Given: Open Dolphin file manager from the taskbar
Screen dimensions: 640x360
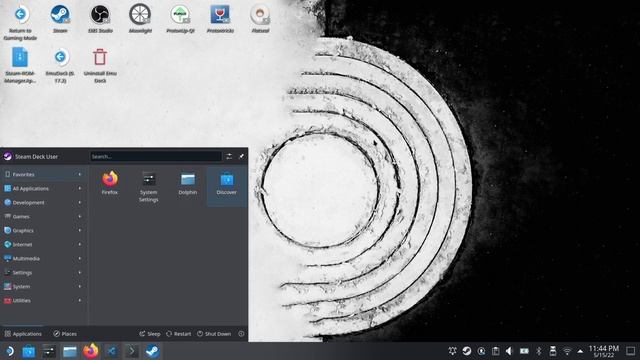Looking at the screenshot, I should pyautogui.click(x=70, y=351).
